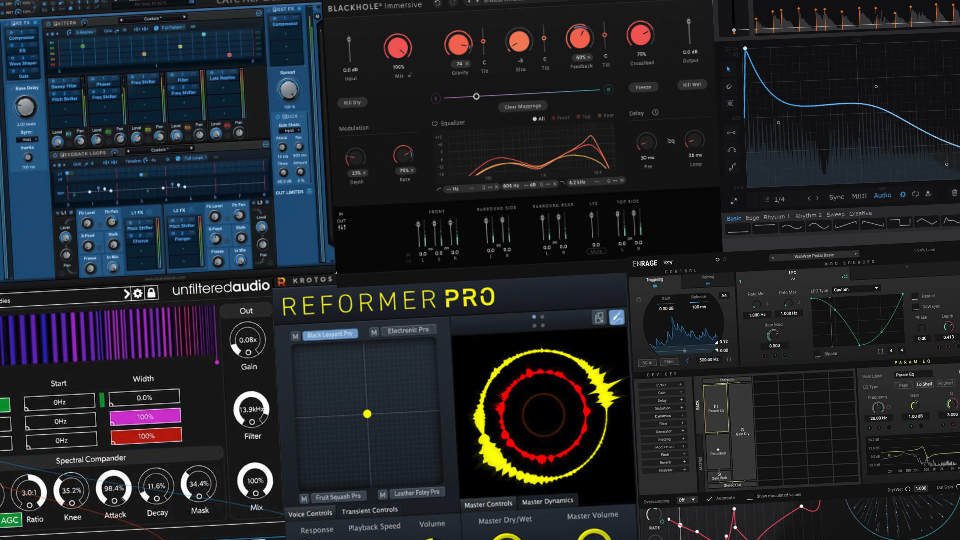The image size is (960, 540).
Task: Open the Gravity value field under Gravity knob
Action: pyautogui.click(x=461, y=64)
